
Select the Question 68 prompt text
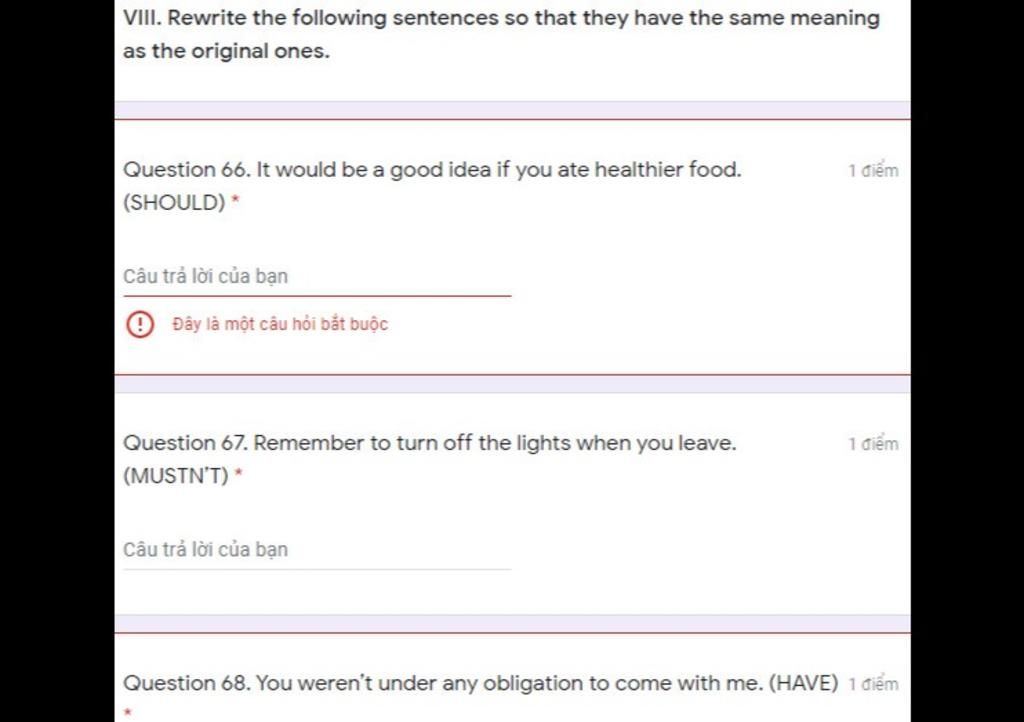coord(481,683)
